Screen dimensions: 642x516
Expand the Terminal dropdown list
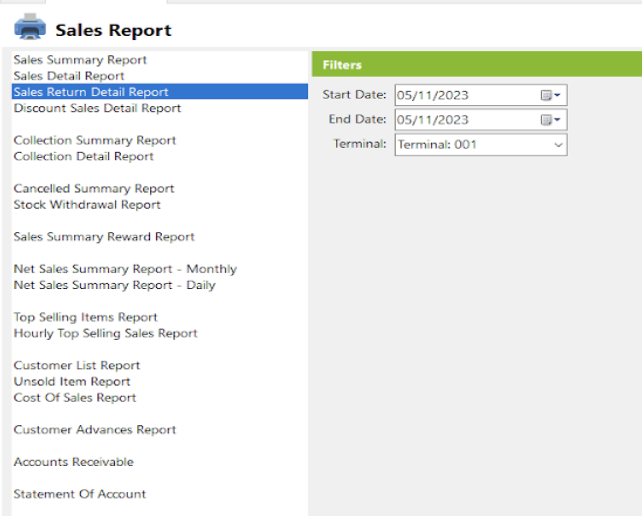(558, 145)
